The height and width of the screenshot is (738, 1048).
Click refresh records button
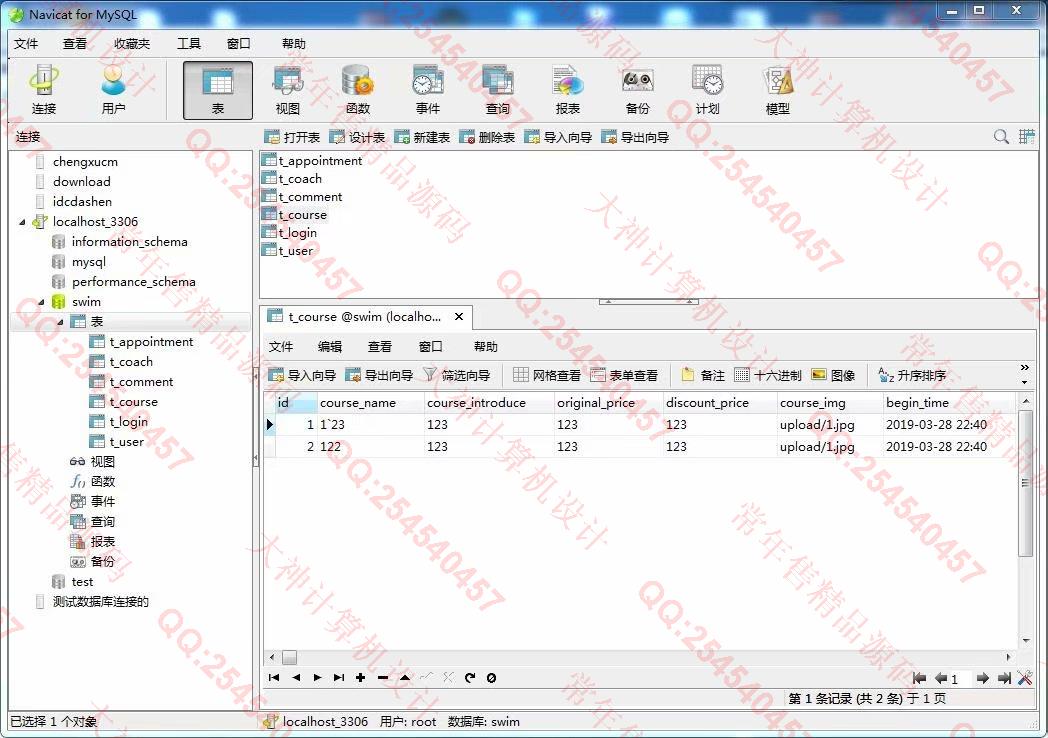coord(470,678)
